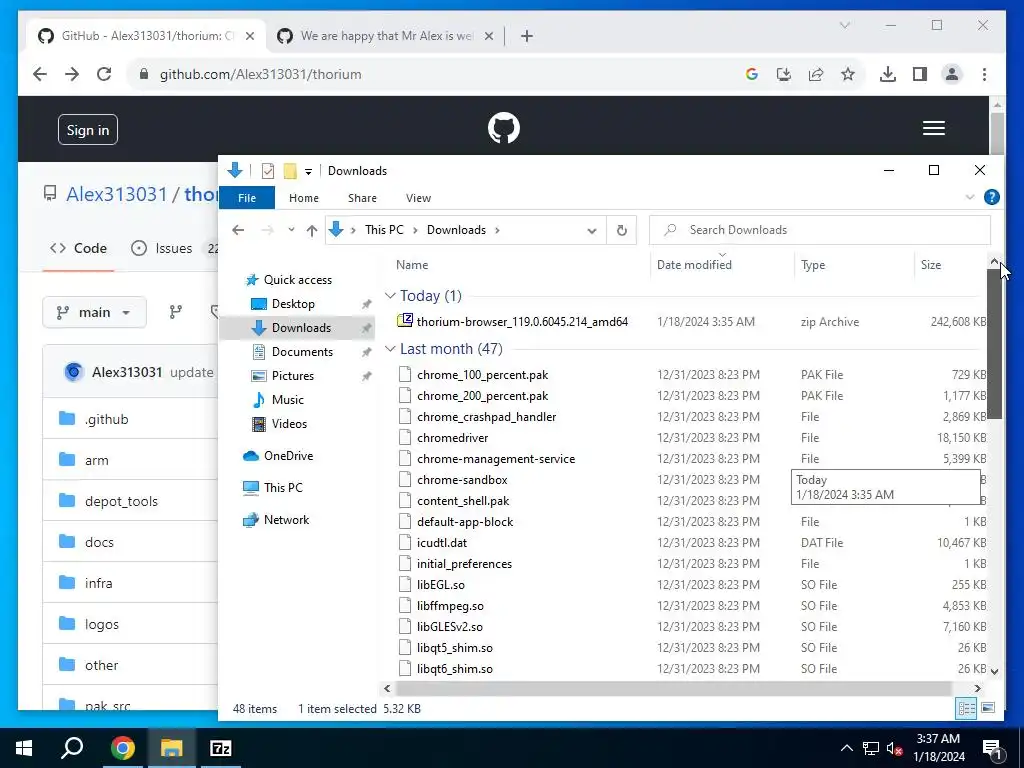This screenshot has height=768, width=1024.
Task: Click Explorer's back navigation arrow
Action: 238,230
